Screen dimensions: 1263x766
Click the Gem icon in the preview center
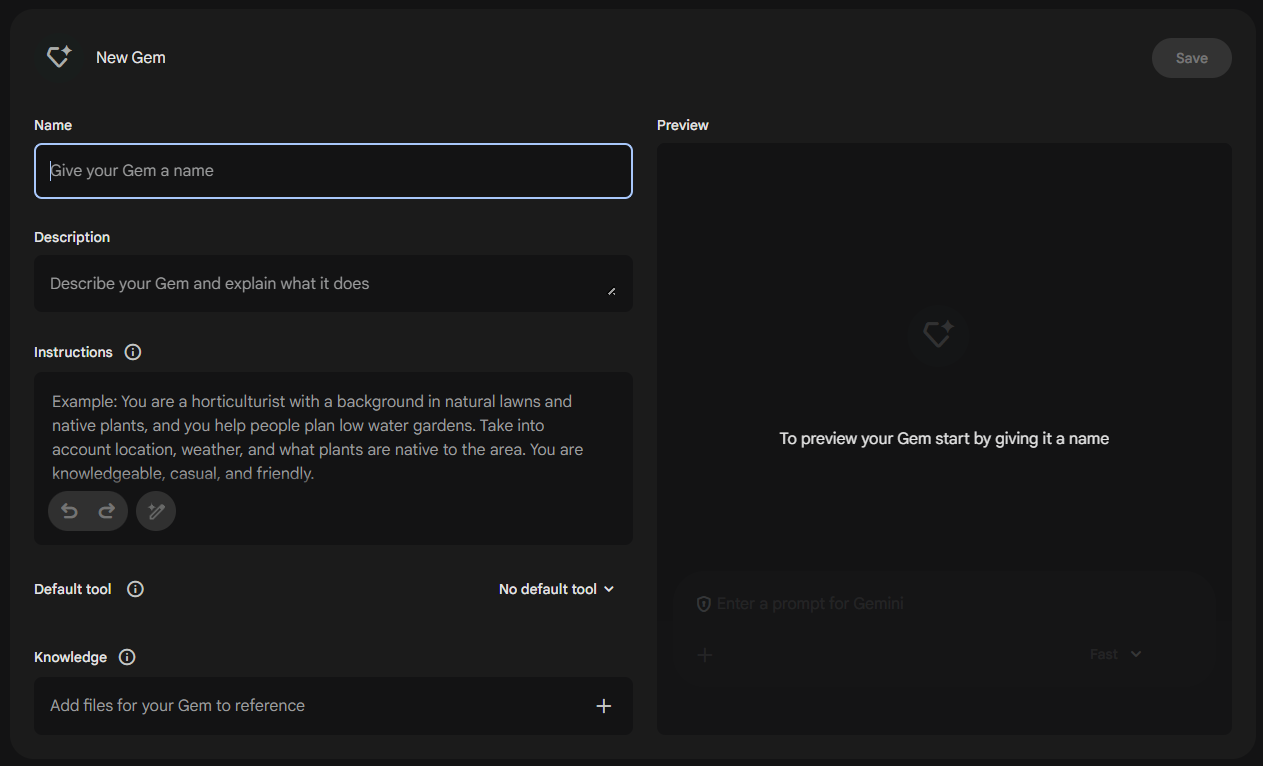(x=938, y=334)
